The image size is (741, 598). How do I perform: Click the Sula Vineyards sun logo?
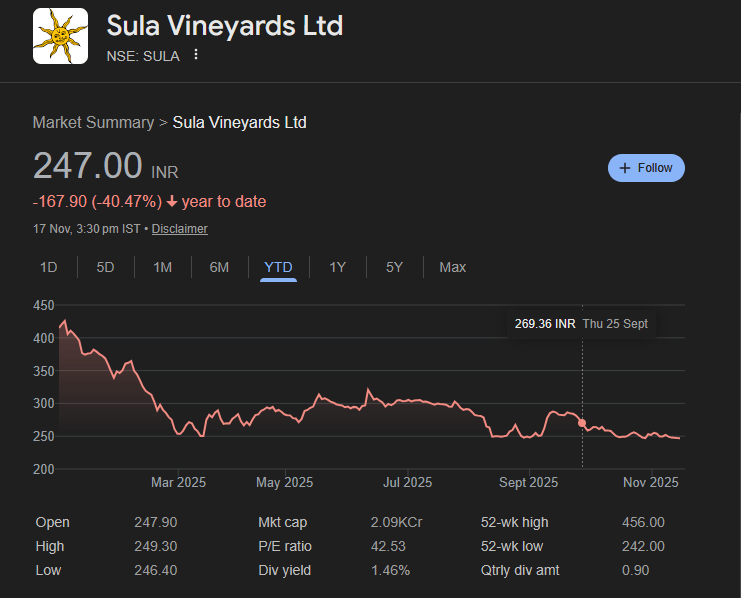60,36
